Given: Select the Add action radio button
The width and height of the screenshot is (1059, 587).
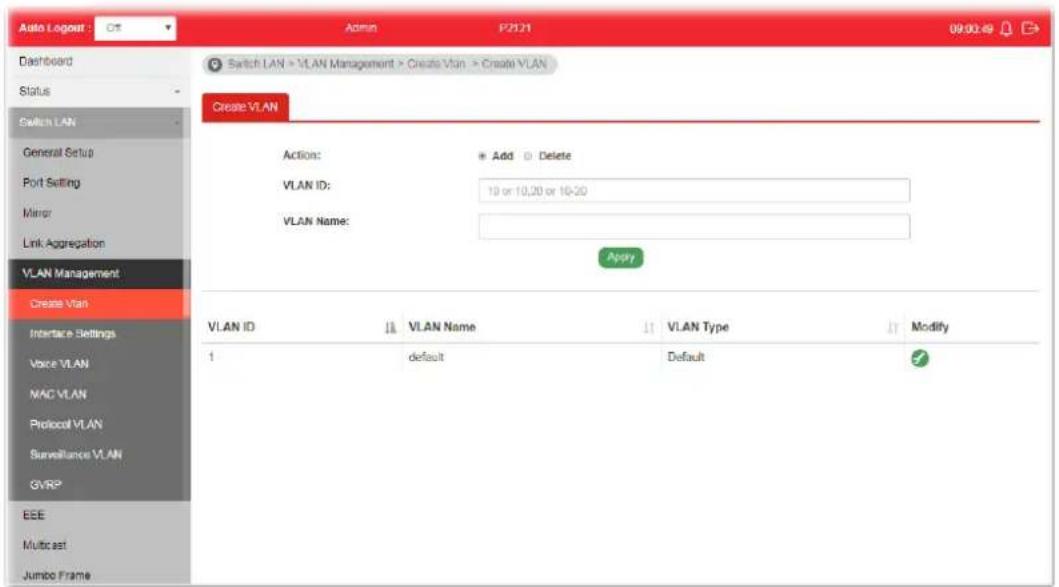Looking at the screenshot, I should (482, 156).
